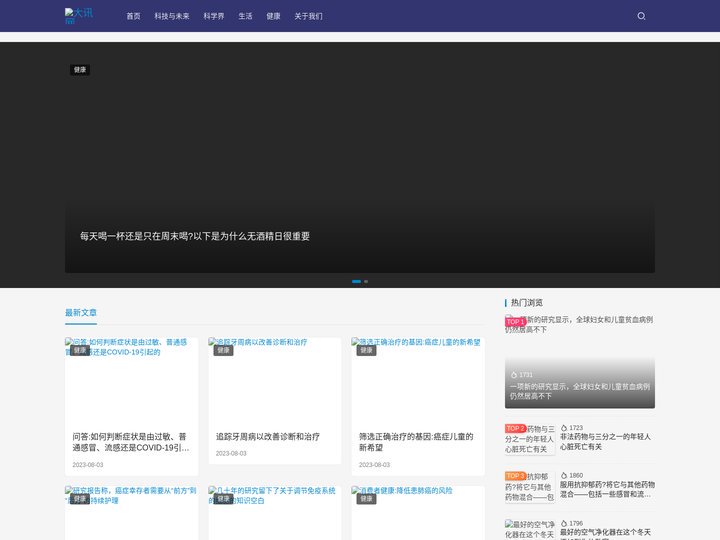Select the 健康 navigation item
Image resolution: width=720 pixels, height=540 pixels.
click(x=273, y=16)
